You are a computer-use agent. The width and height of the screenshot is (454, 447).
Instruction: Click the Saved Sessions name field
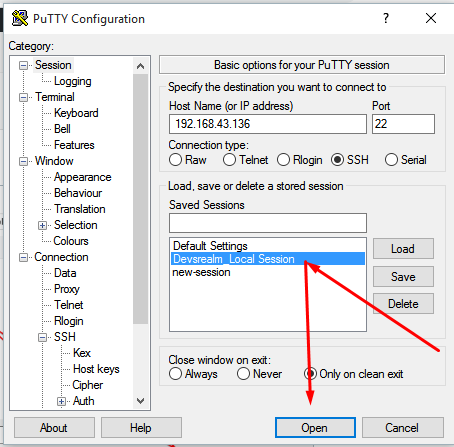point(268,223)
